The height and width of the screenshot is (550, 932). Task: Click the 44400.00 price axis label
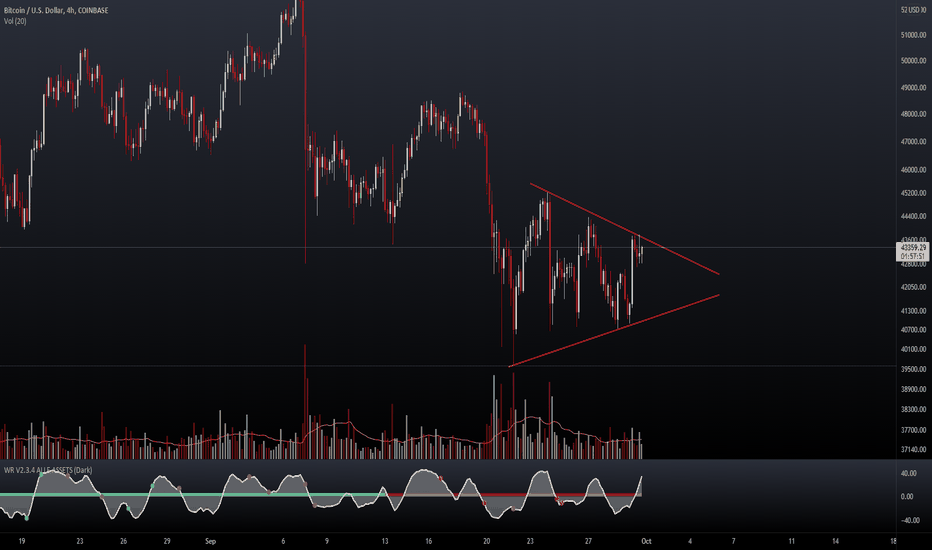[x=913, y=216]
